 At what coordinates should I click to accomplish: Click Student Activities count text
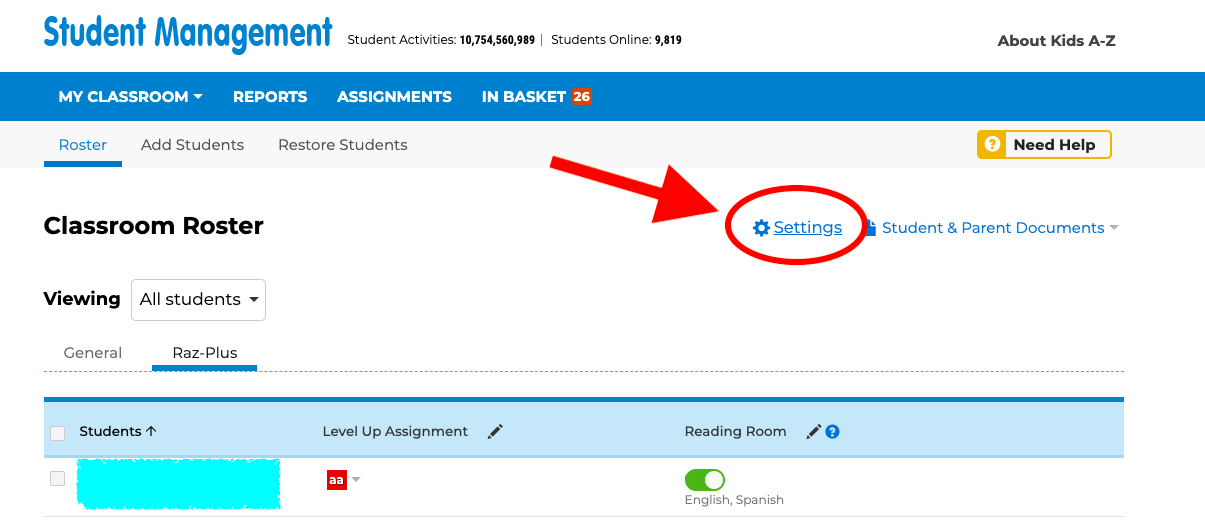coord(441,40)
